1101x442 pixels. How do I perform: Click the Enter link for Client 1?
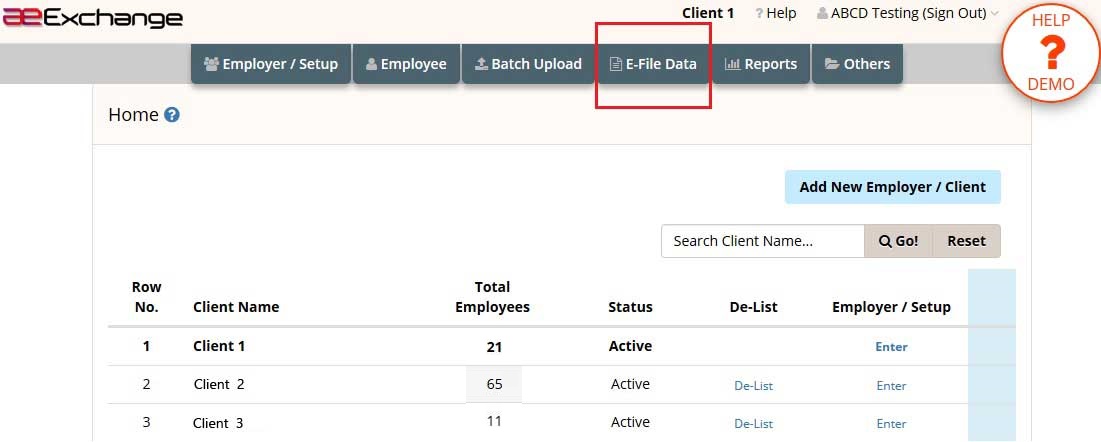pyautogui.click(x=891, y=346)
